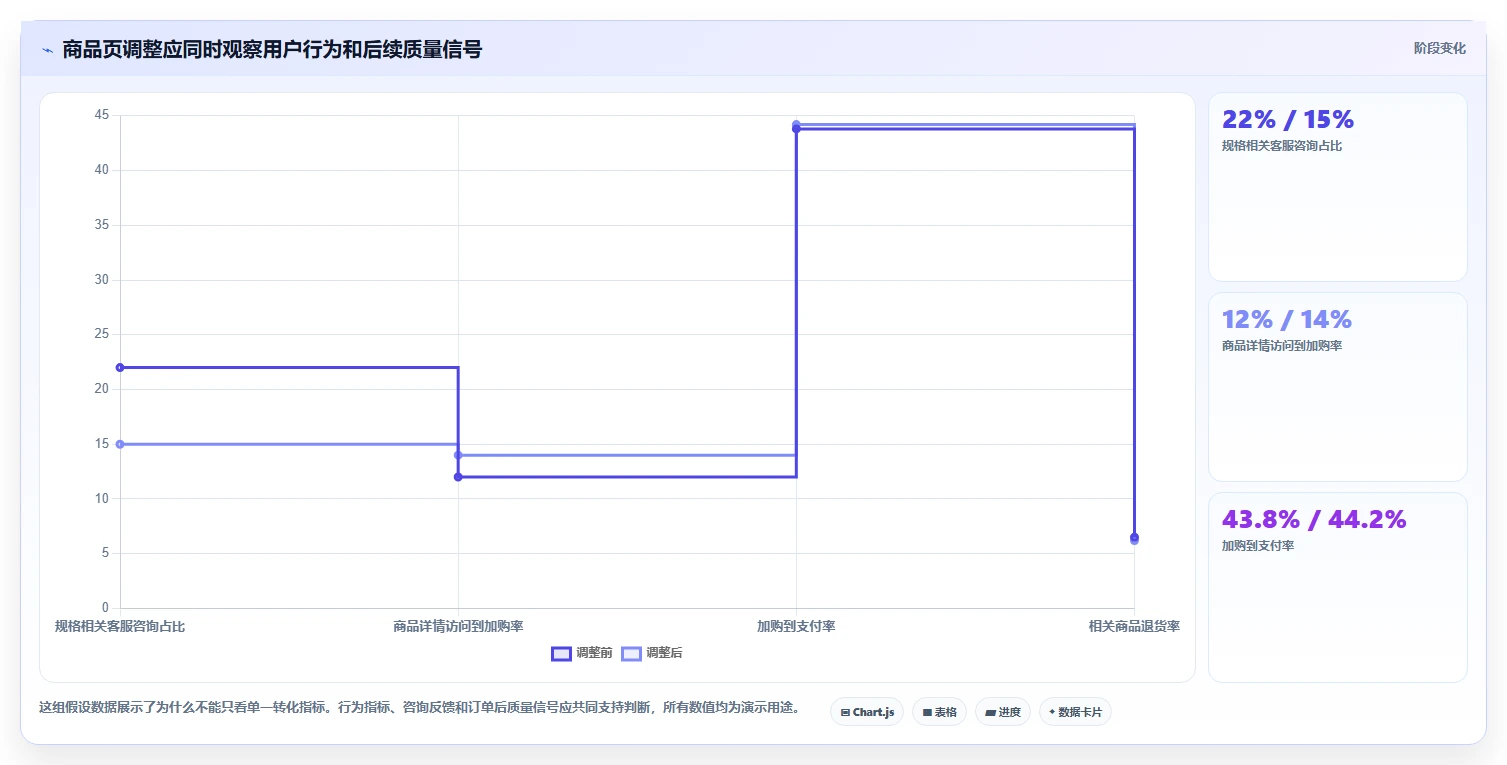
Task: Select the 表格 tag chip
Action: pos(939,712)
